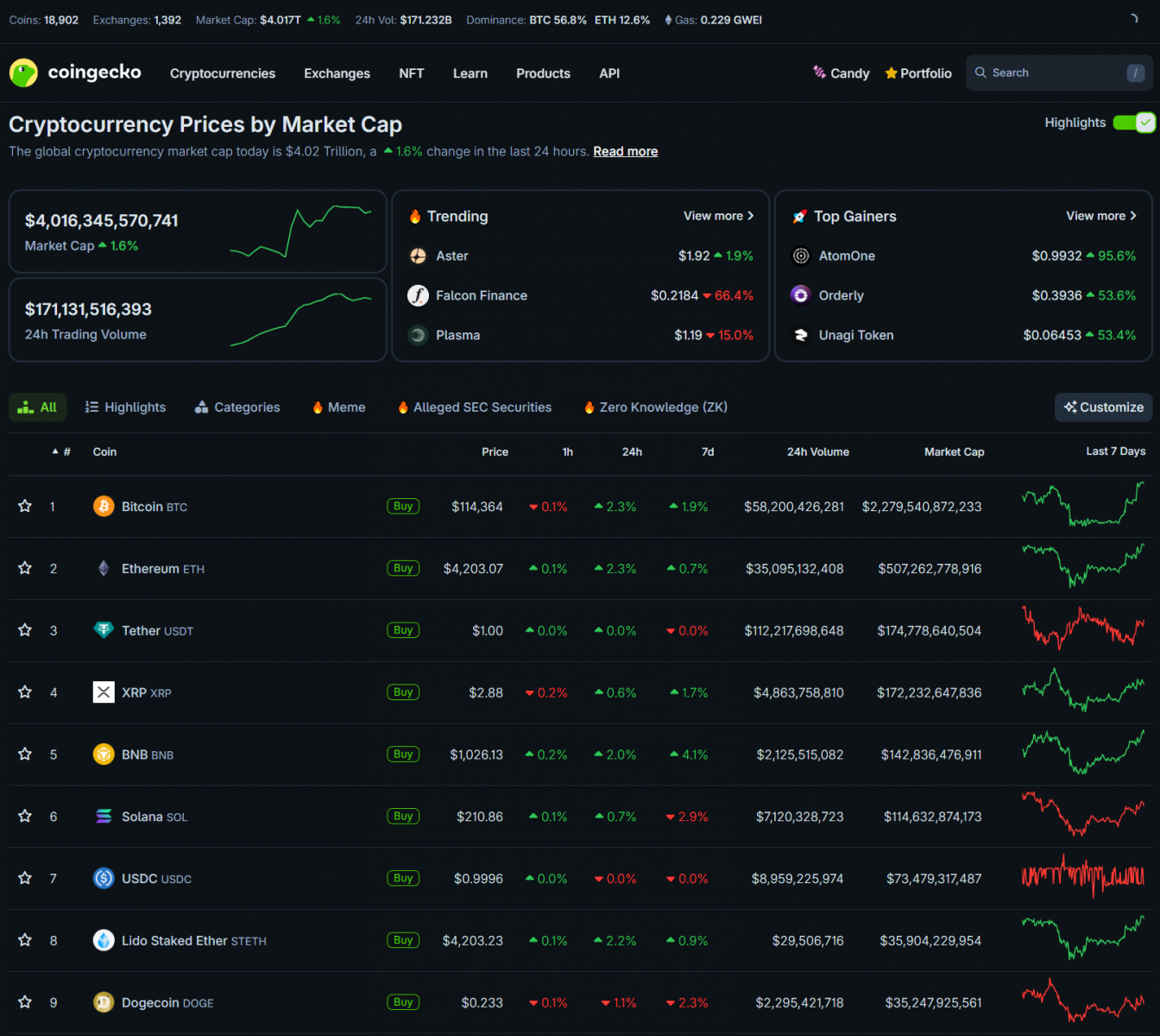Viewport: 1160px width, 1036px height.
Task: Open Candy rewards via the candy icon
Action: point(817,73)
